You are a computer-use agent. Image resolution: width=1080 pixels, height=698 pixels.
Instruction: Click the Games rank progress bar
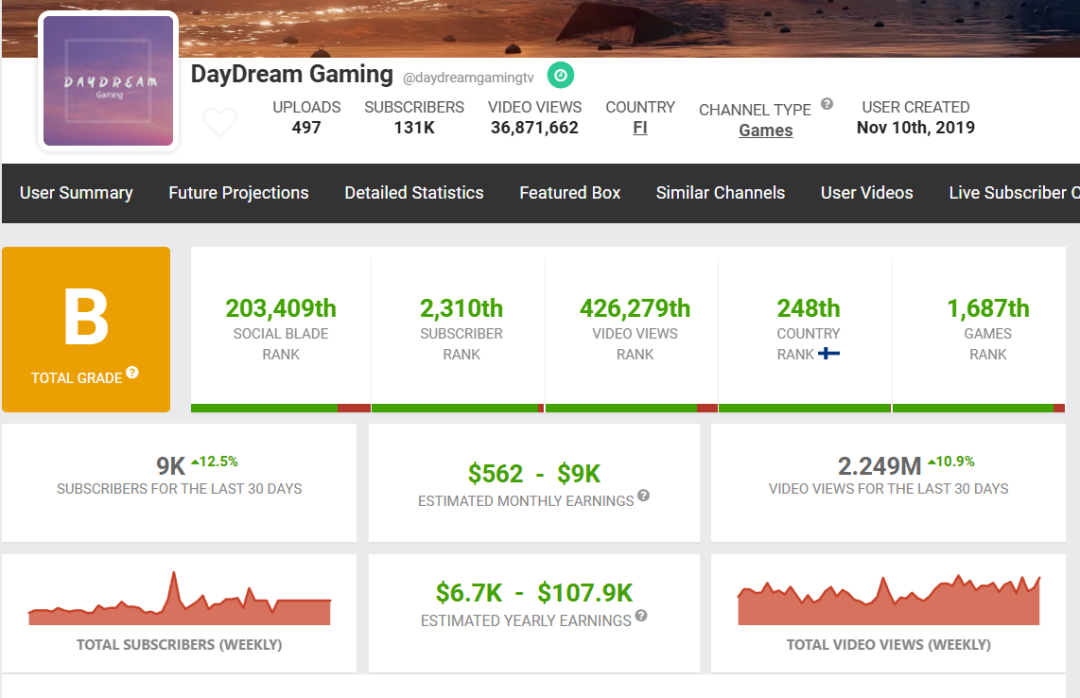(x=979, y=408)
